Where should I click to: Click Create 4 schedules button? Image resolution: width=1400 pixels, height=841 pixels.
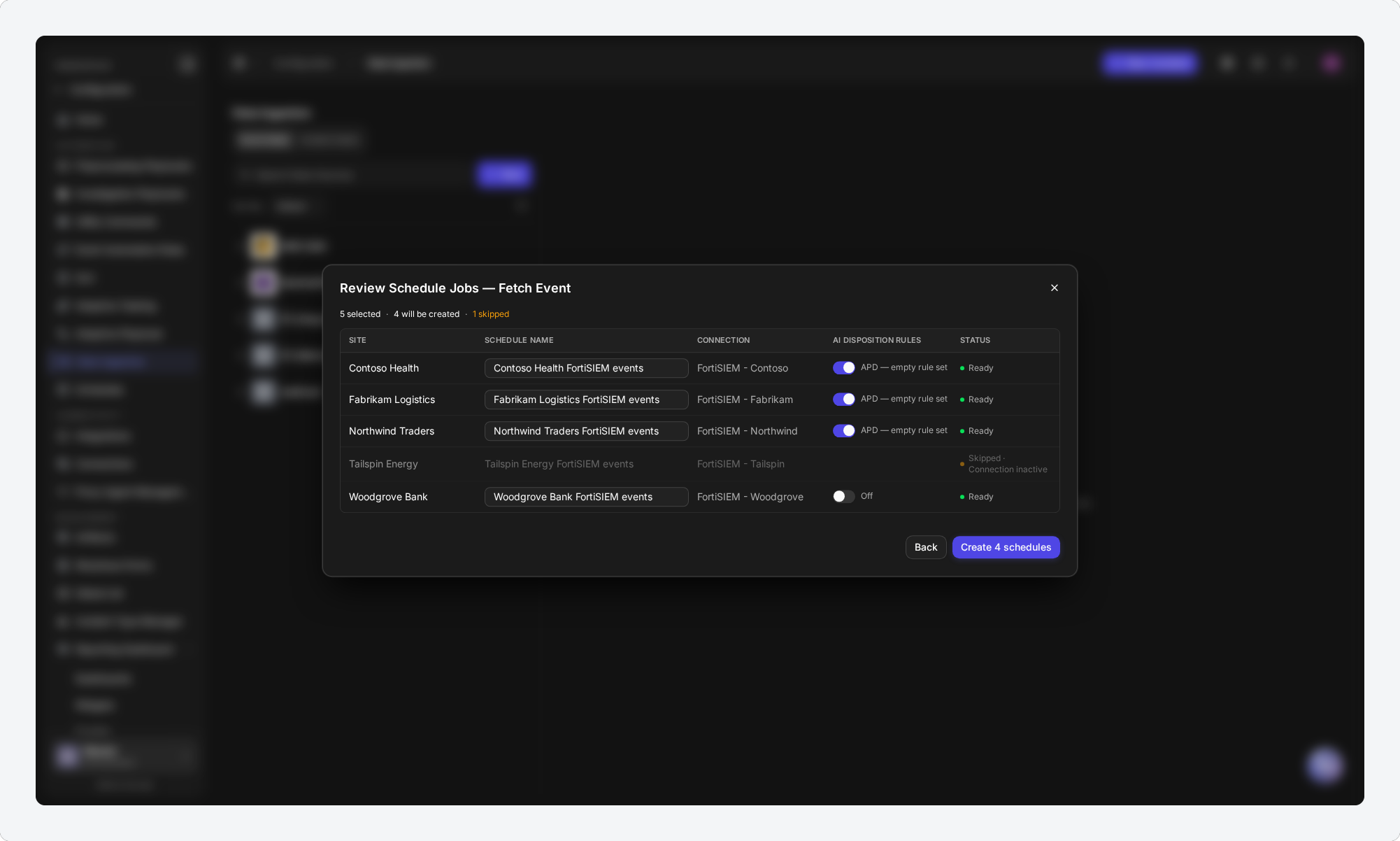point(1006,547)
